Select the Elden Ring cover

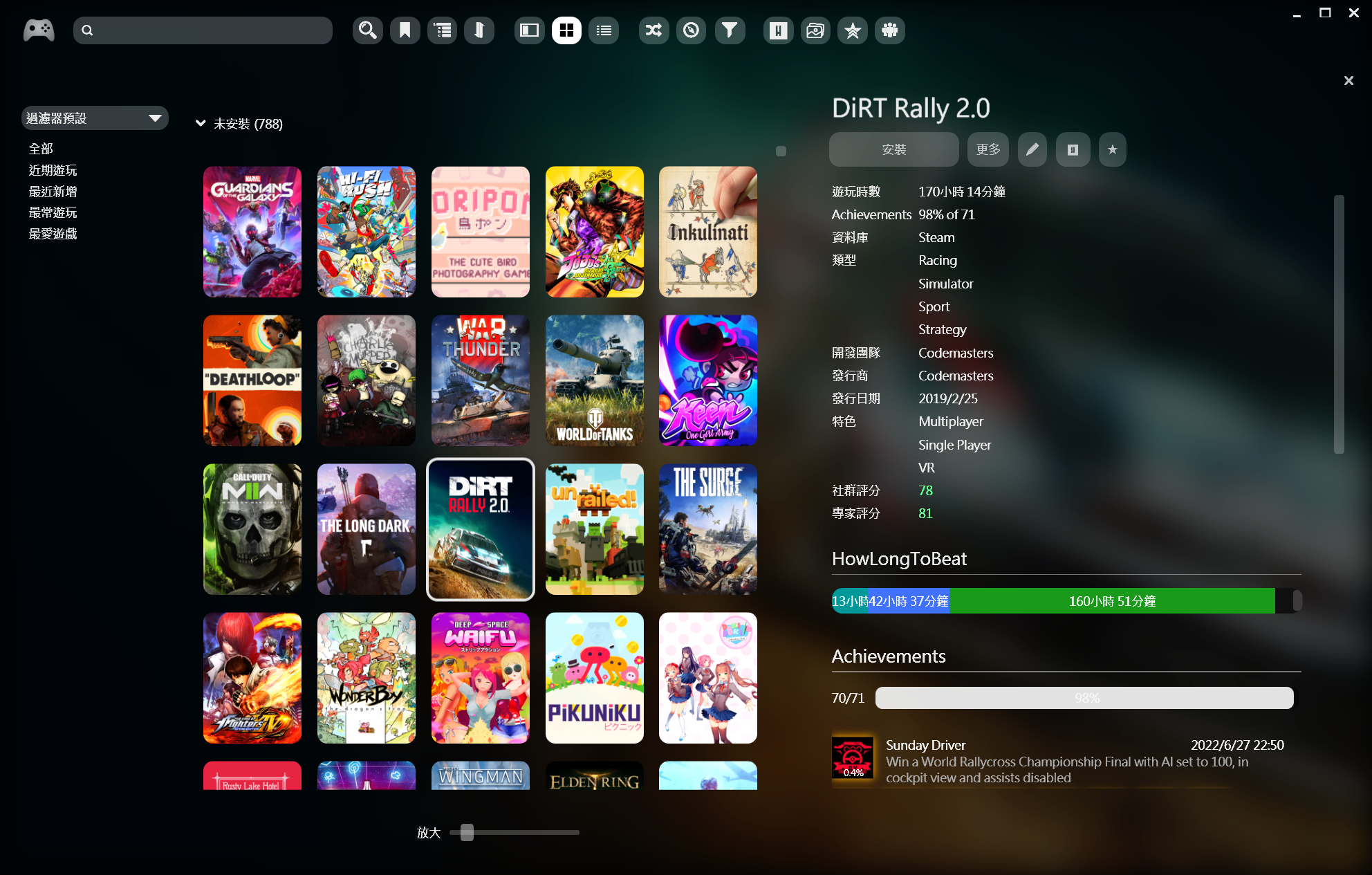(x=595, y=775)
